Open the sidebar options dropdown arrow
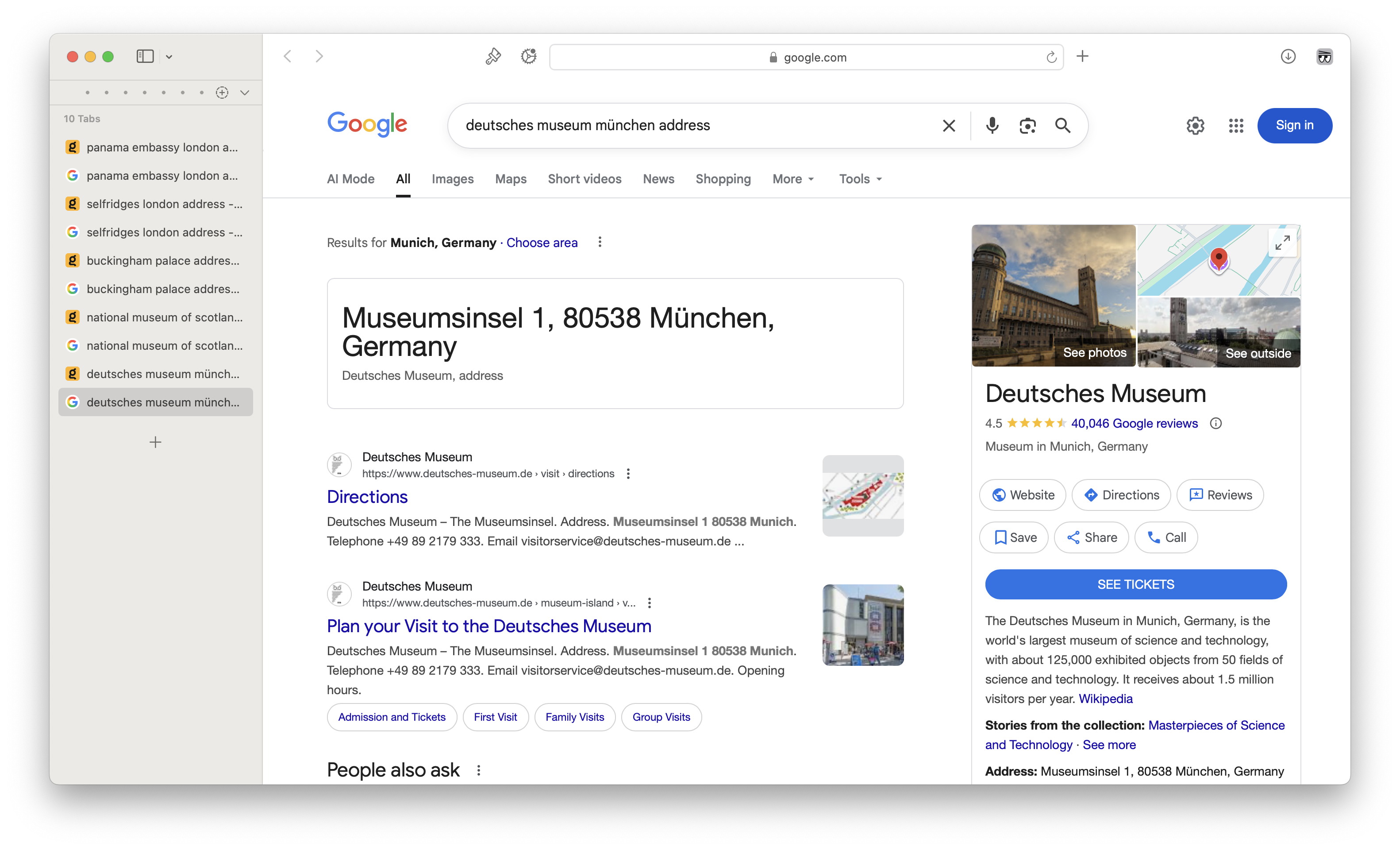 pos(169,57)
